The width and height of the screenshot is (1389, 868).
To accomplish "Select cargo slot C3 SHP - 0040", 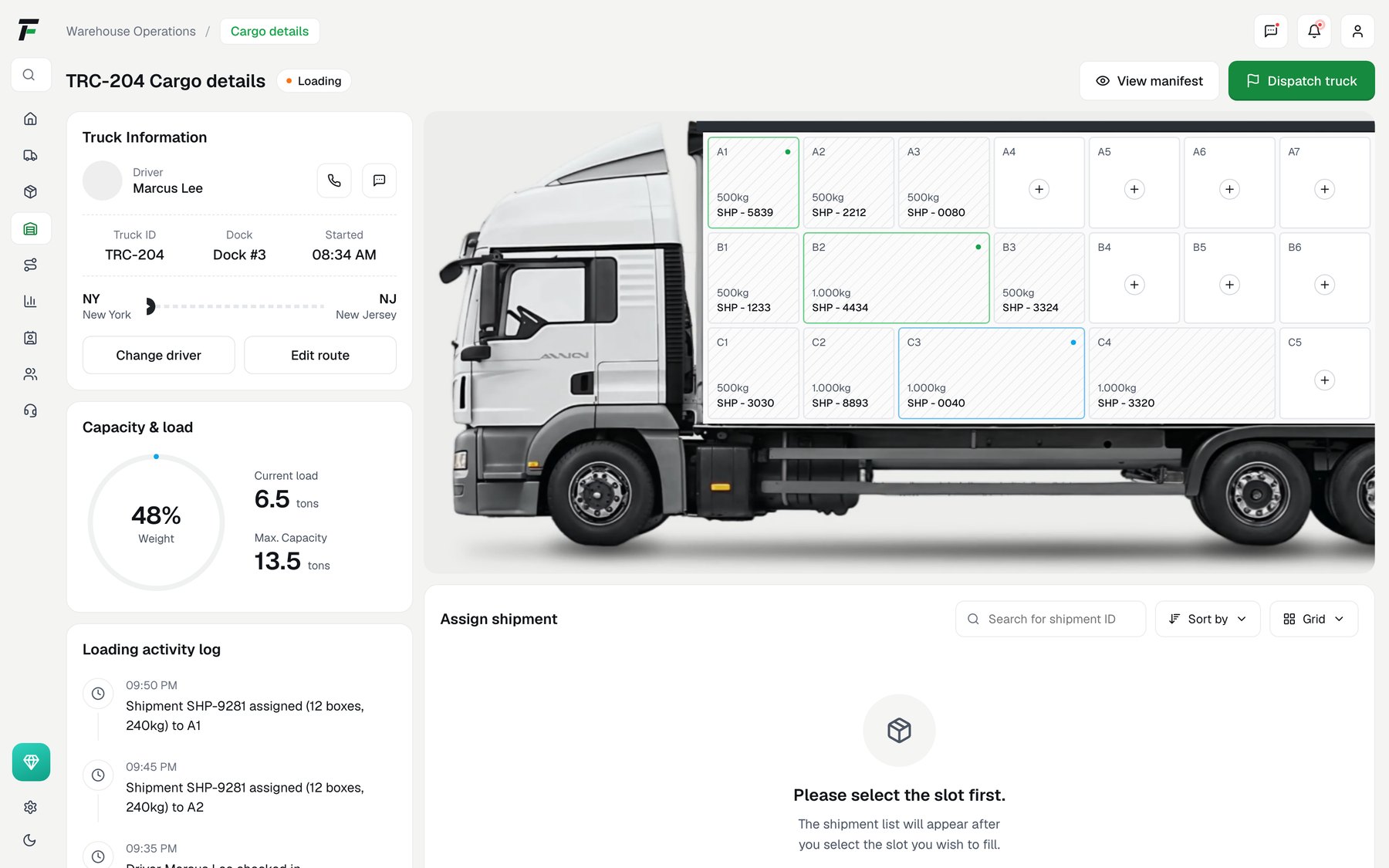I will (x=992, y=373).
